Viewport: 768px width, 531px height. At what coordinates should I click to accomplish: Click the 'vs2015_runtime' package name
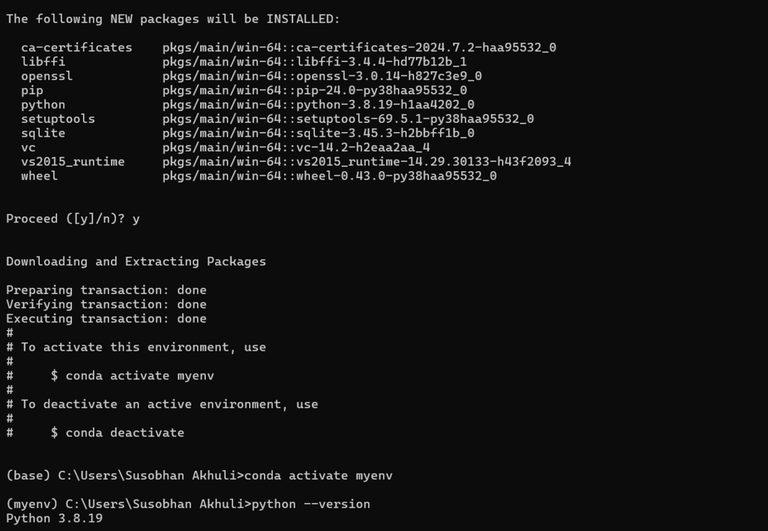pos(73,161)
